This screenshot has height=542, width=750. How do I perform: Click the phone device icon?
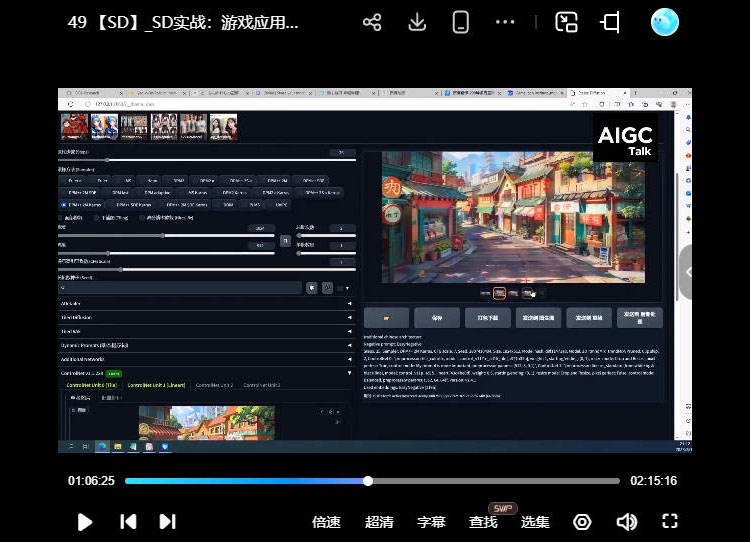point(461,22)
